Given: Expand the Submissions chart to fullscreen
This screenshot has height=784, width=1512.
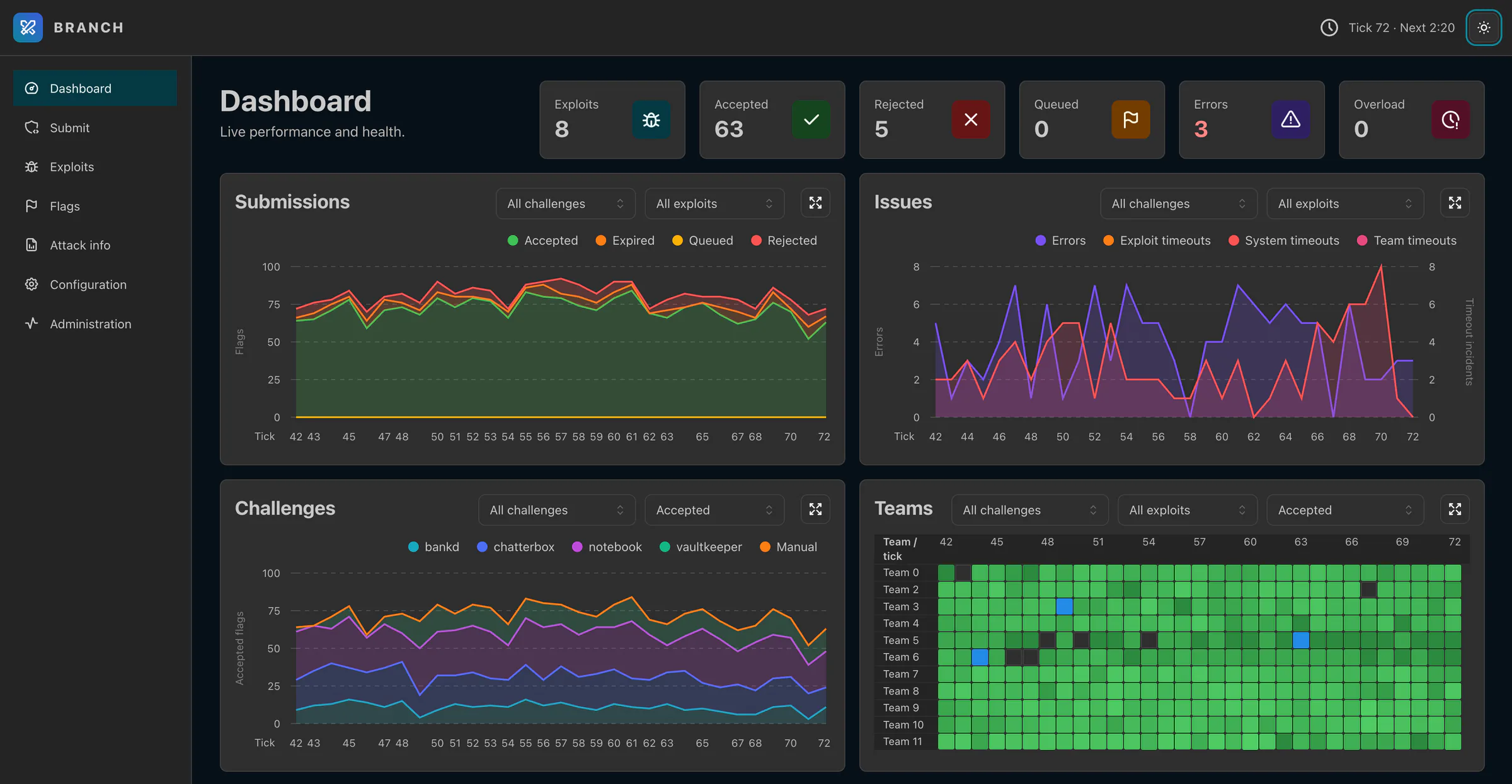Looking at the screenshot, I should 815,203.
